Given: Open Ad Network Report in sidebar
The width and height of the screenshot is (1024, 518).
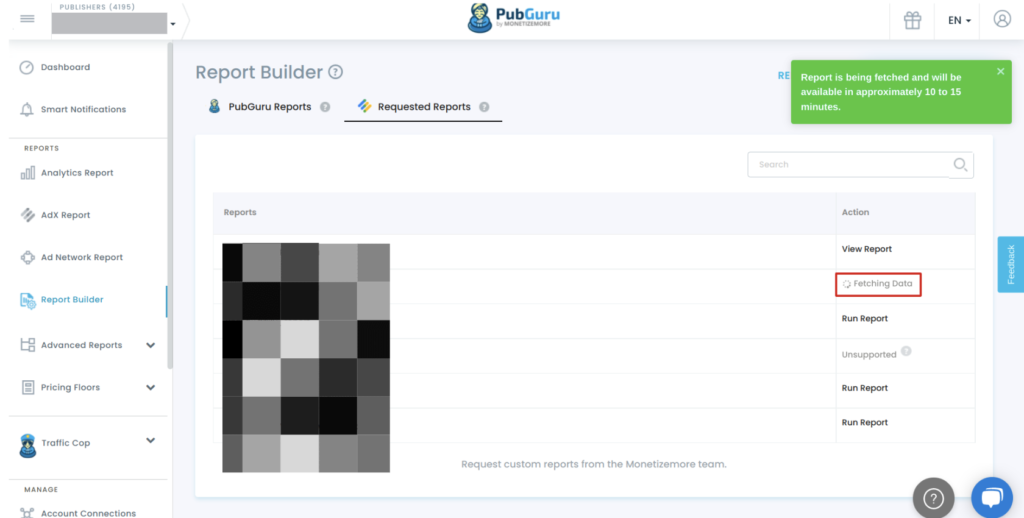Looking at the screenshot, I should coord(82,257).
